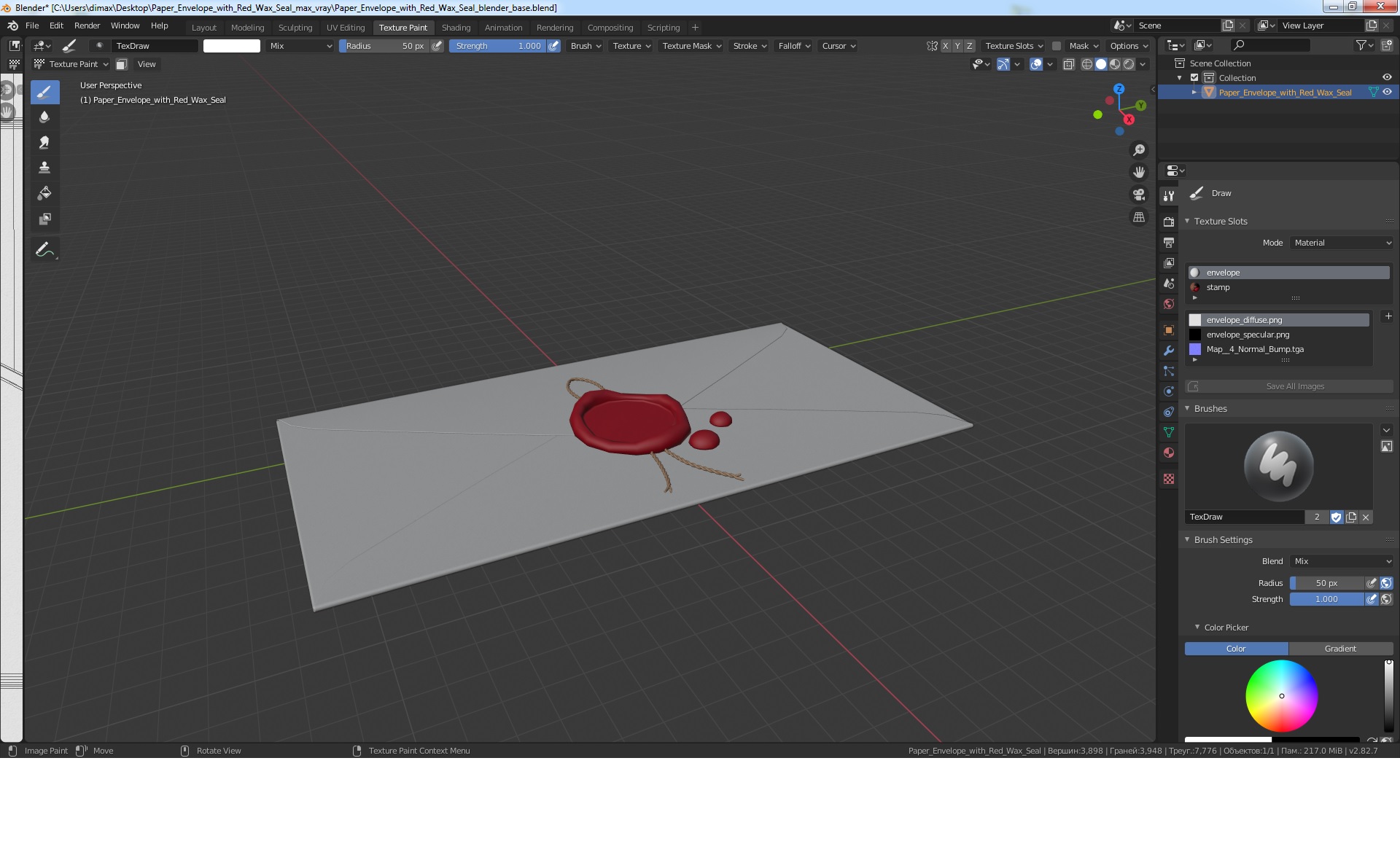Switch to the Shading workspace tab

[456, 28]
